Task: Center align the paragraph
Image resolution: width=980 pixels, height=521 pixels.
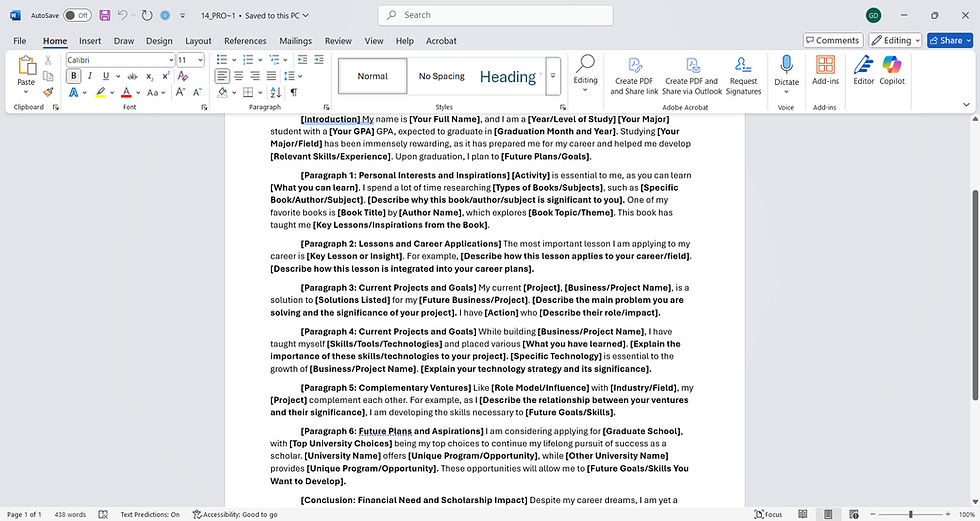Action: coord(239,76)
